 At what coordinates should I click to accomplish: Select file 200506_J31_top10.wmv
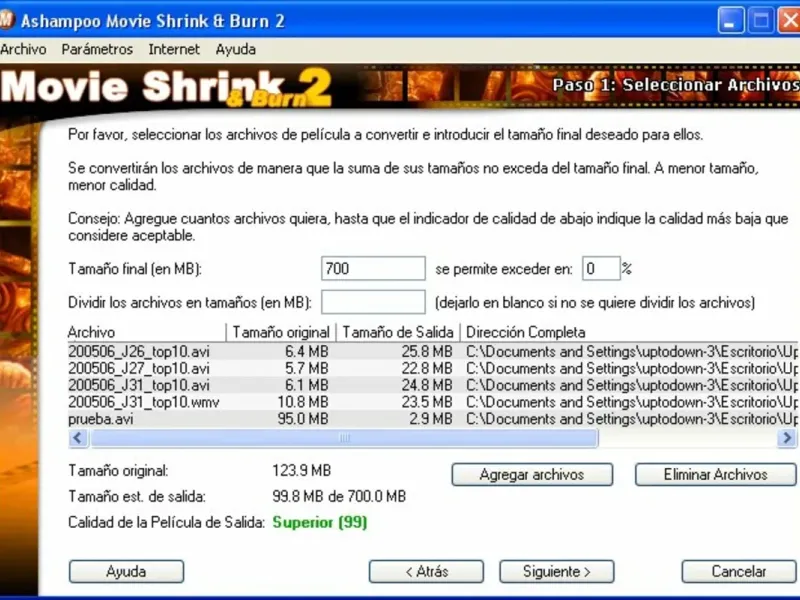coord(144,402)
